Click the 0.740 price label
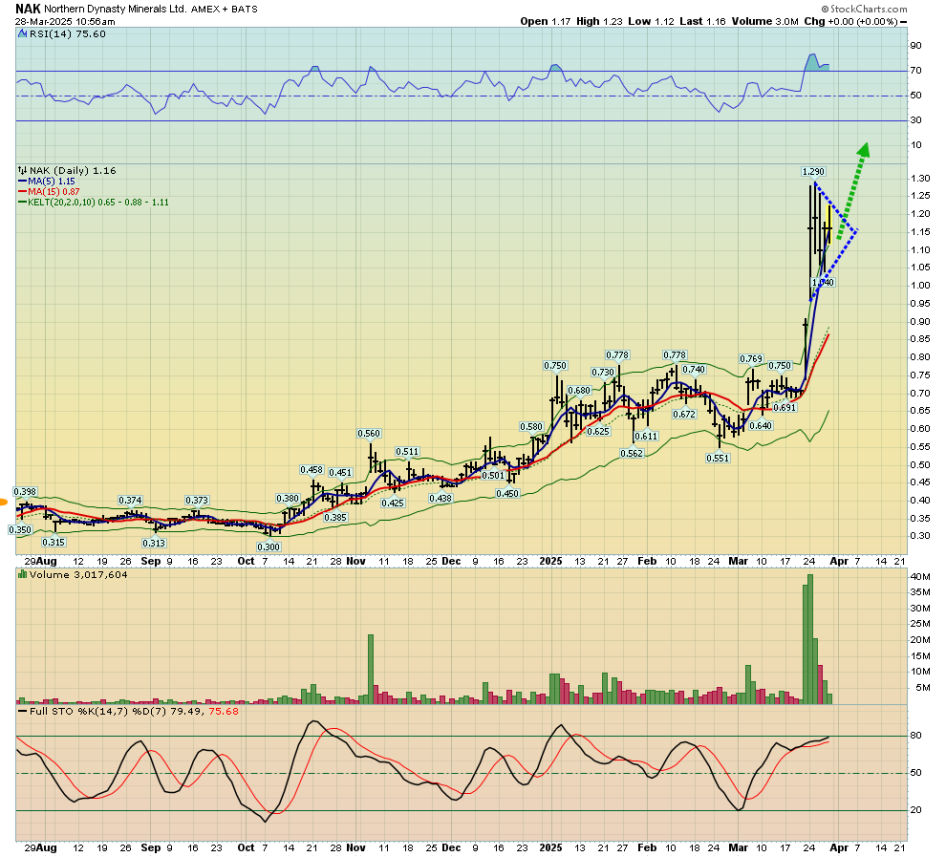The height and width of the screenshot is (857, 946). coord(694,369)
